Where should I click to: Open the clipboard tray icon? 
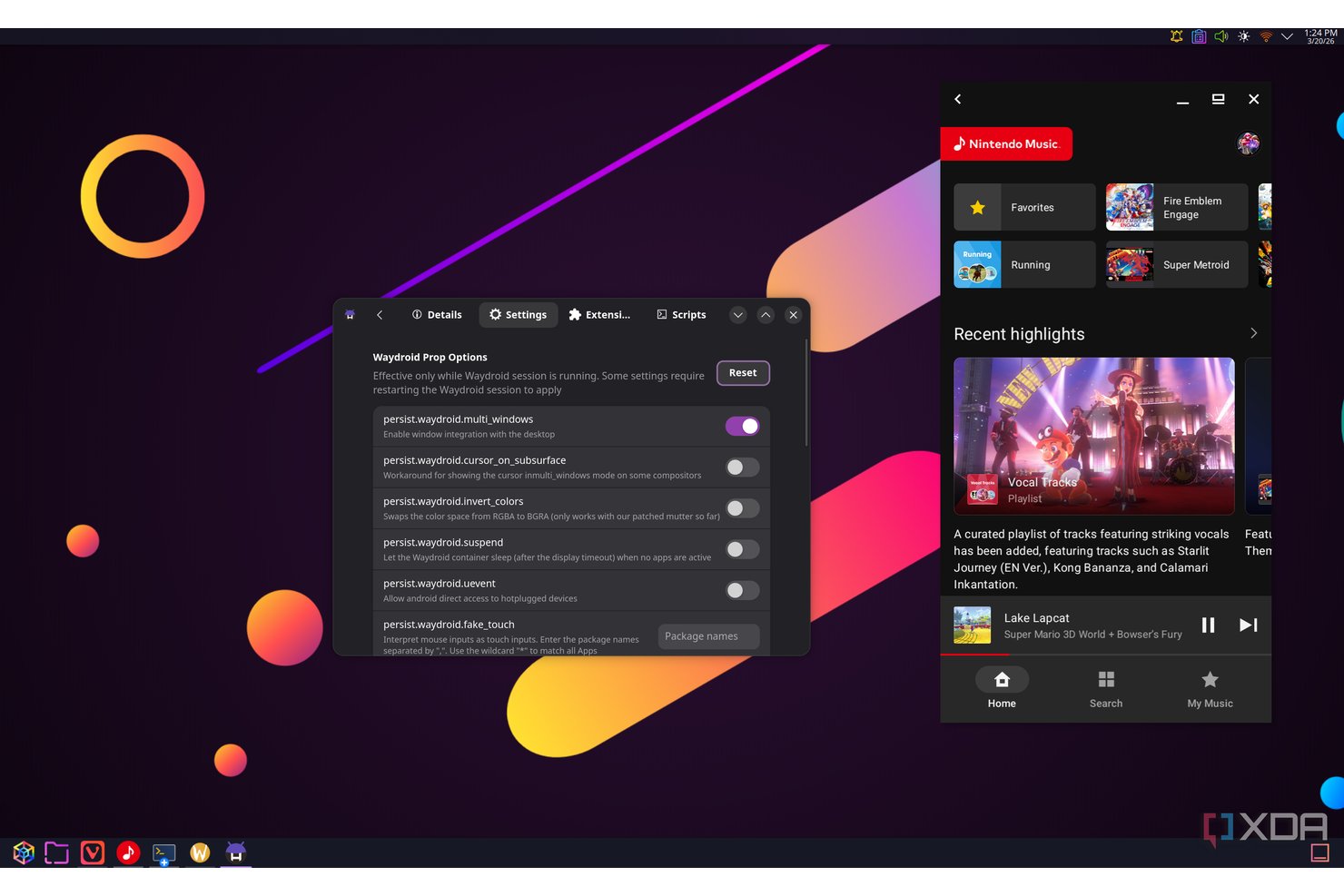coord(1199,36)
